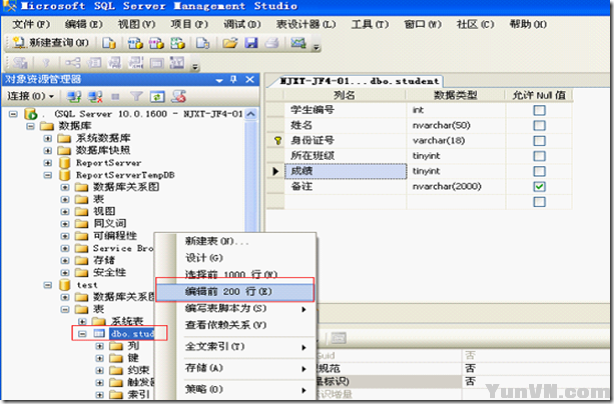Switch to the dbo.student designer tab
The image size is (614, 404).
coord(358,81)
